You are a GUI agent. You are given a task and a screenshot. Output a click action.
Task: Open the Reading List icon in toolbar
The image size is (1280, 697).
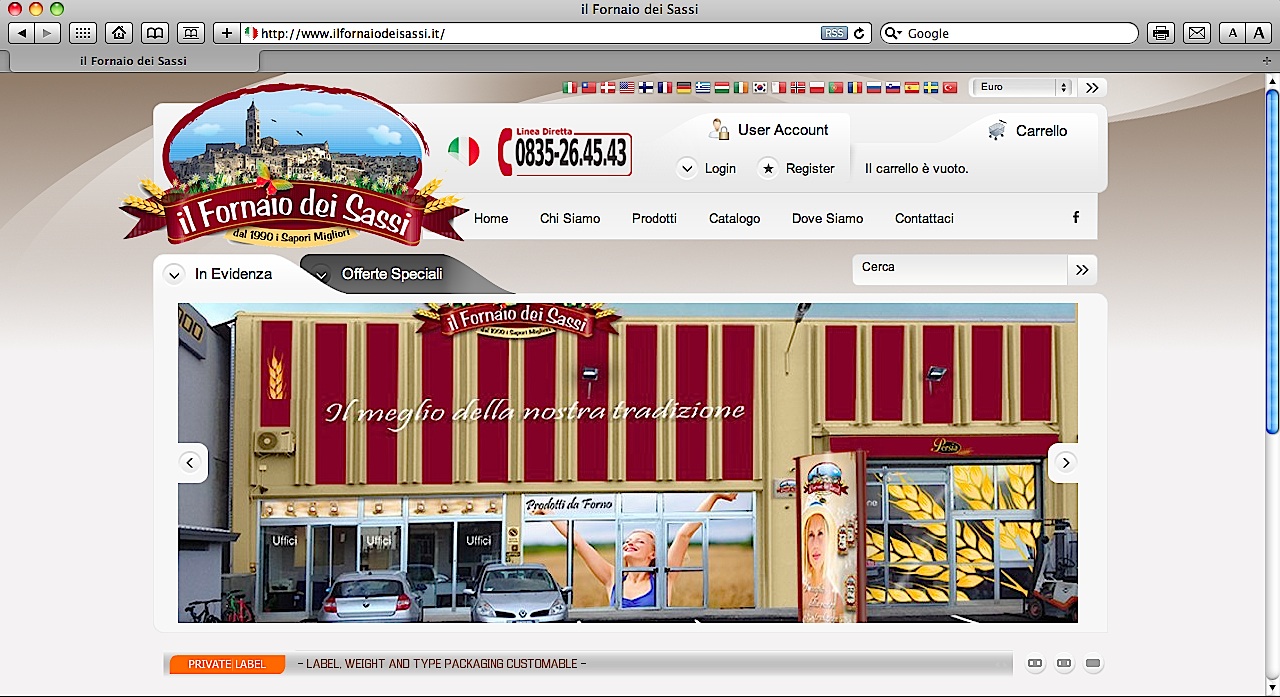point(191,33)
